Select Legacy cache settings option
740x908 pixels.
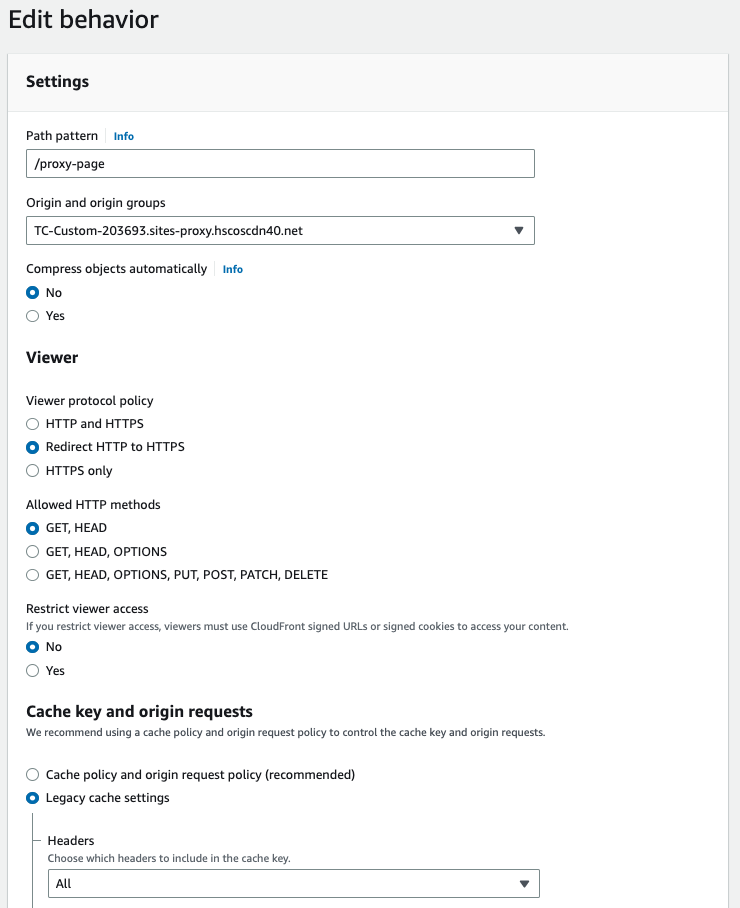click(32, 797)
